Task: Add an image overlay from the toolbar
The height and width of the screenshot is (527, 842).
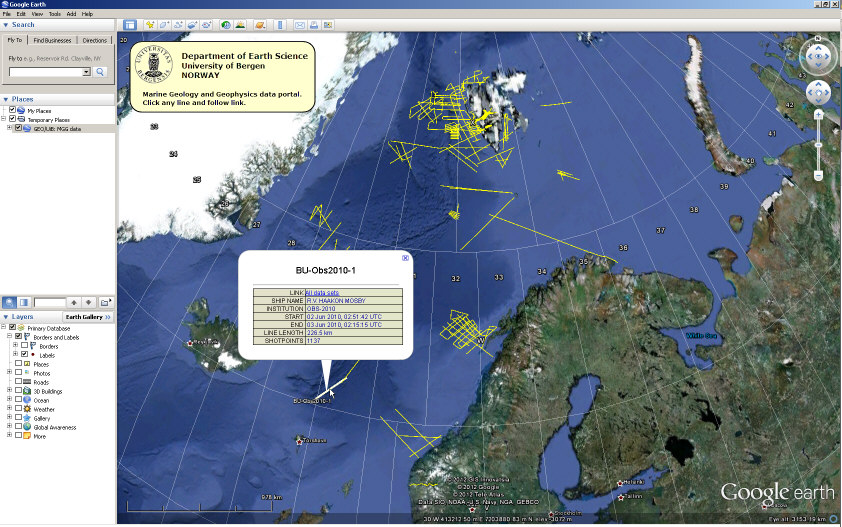Action: [x=192, y=25]
